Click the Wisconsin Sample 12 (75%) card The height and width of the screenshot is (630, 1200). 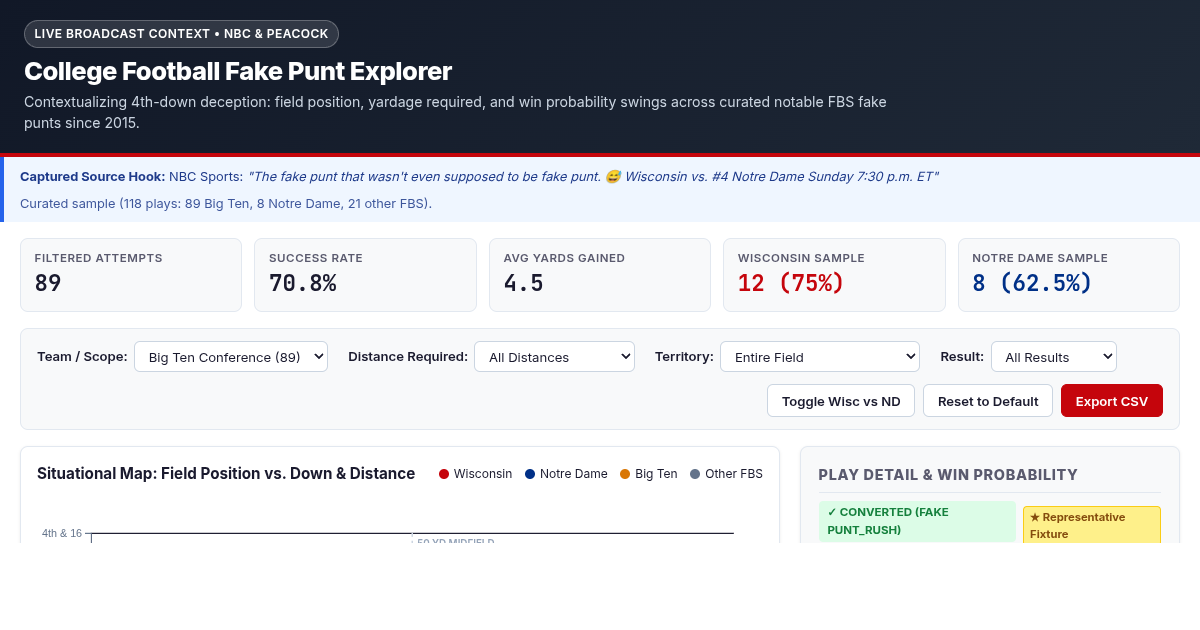834,275
